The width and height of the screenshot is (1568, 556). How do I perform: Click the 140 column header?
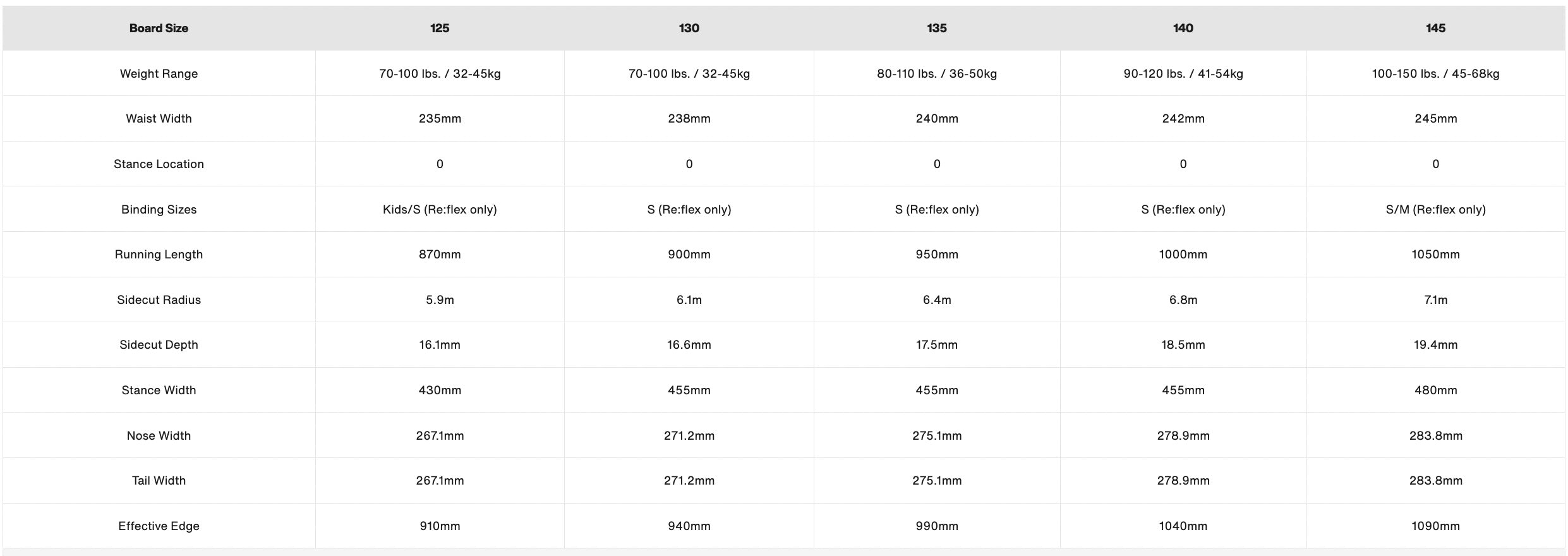[x=1183, y=28]
